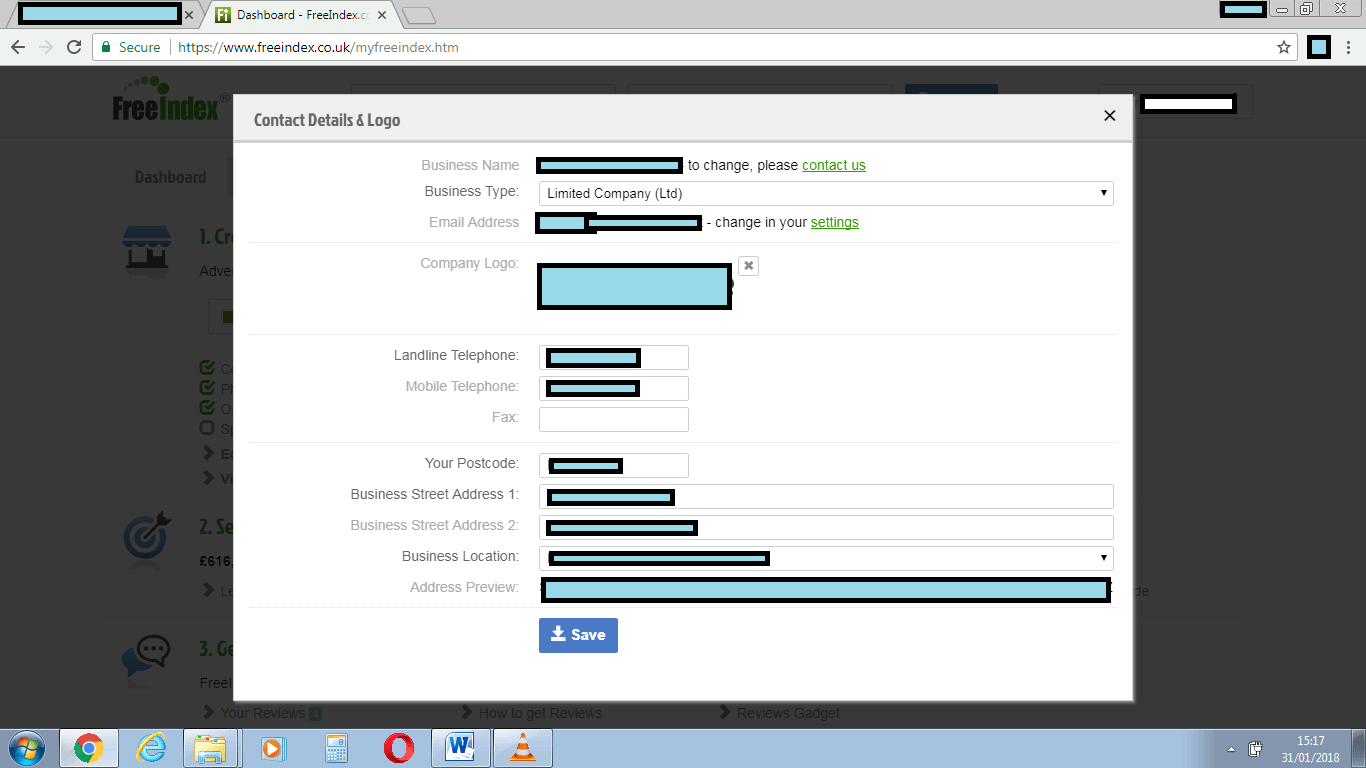The height and width of the screenshot is (768, 1366).
Task: Go back using the browser back arrow
Action: pos(18,47)
